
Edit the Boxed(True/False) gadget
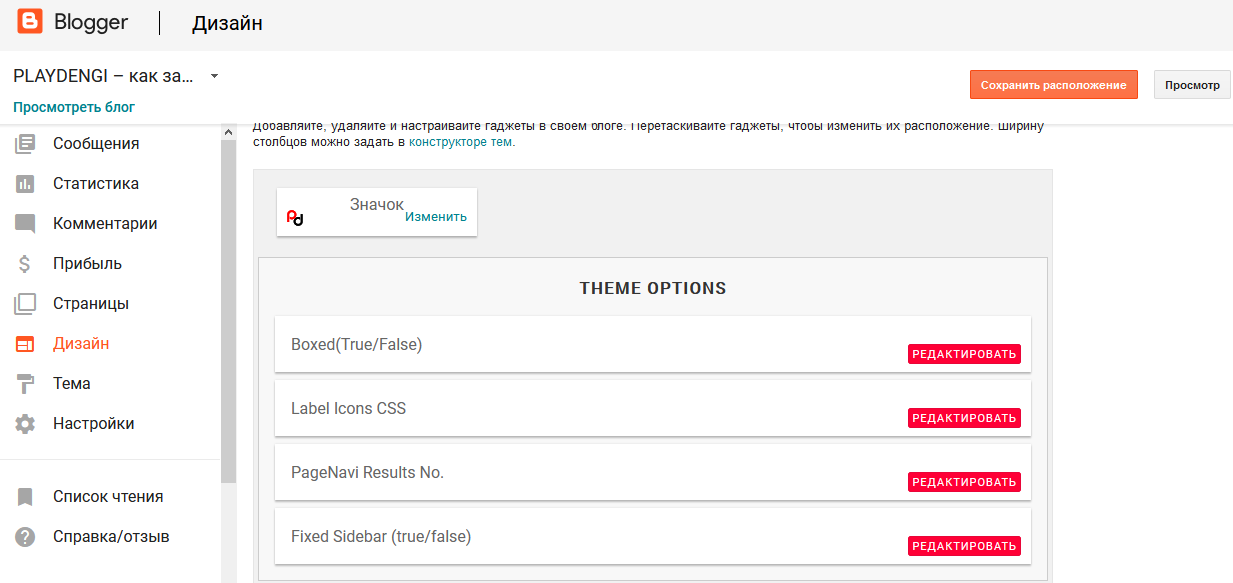[964, 354]
